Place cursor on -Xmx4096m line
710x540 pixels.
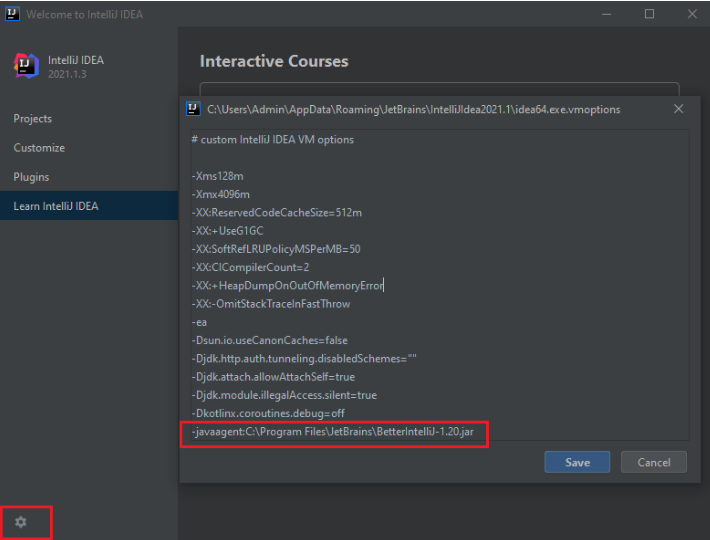click(x=221, y=194)
